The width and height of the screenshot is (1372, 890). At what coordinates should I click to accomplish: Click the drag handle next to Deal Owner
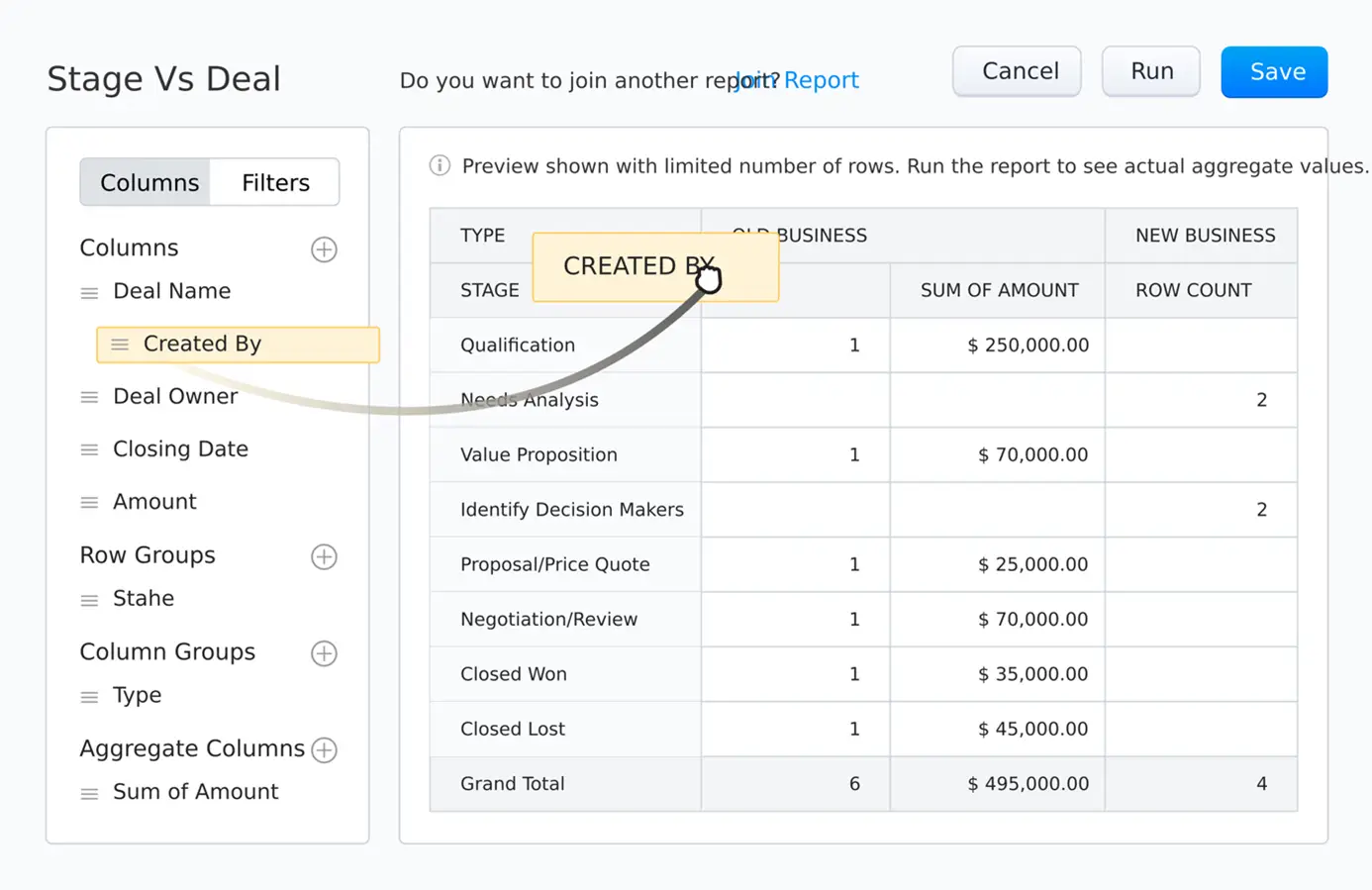tap(89, 398)
